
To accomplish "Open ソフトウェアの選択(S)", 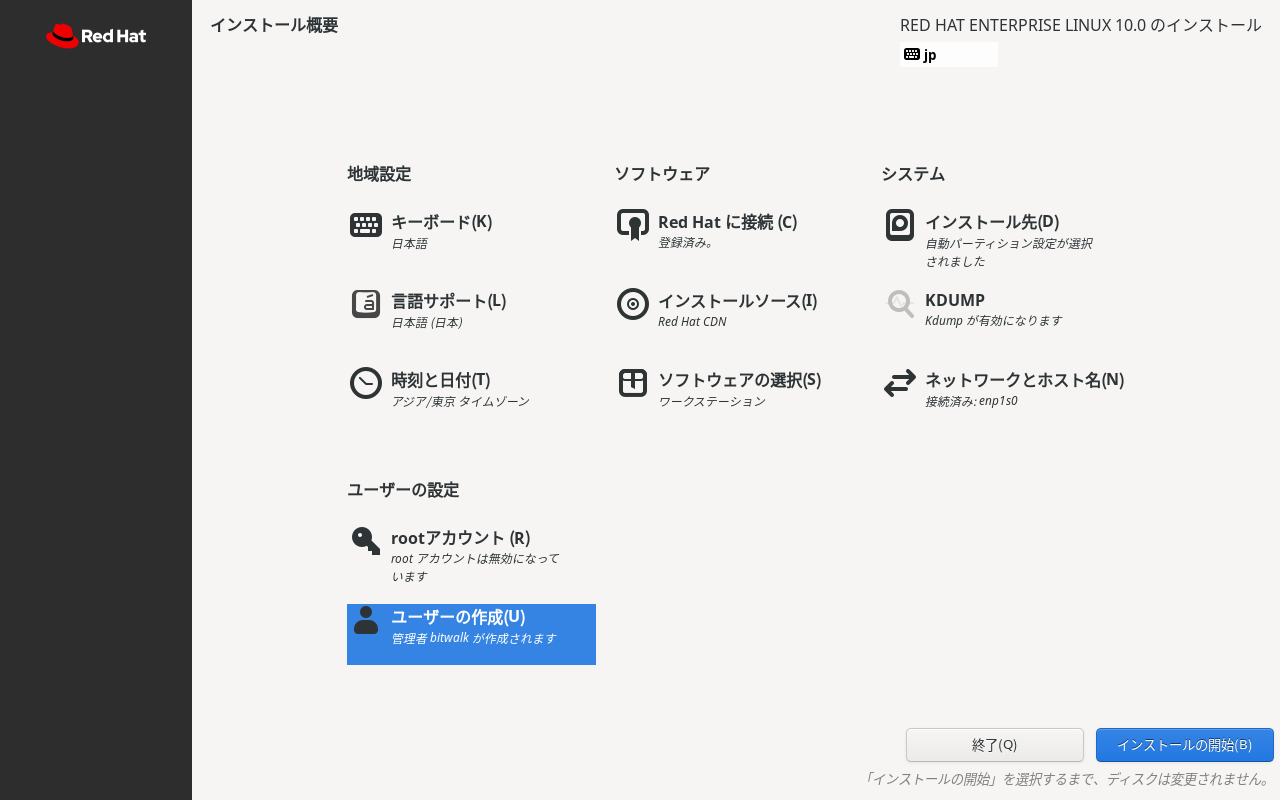I will pos(739,380).
